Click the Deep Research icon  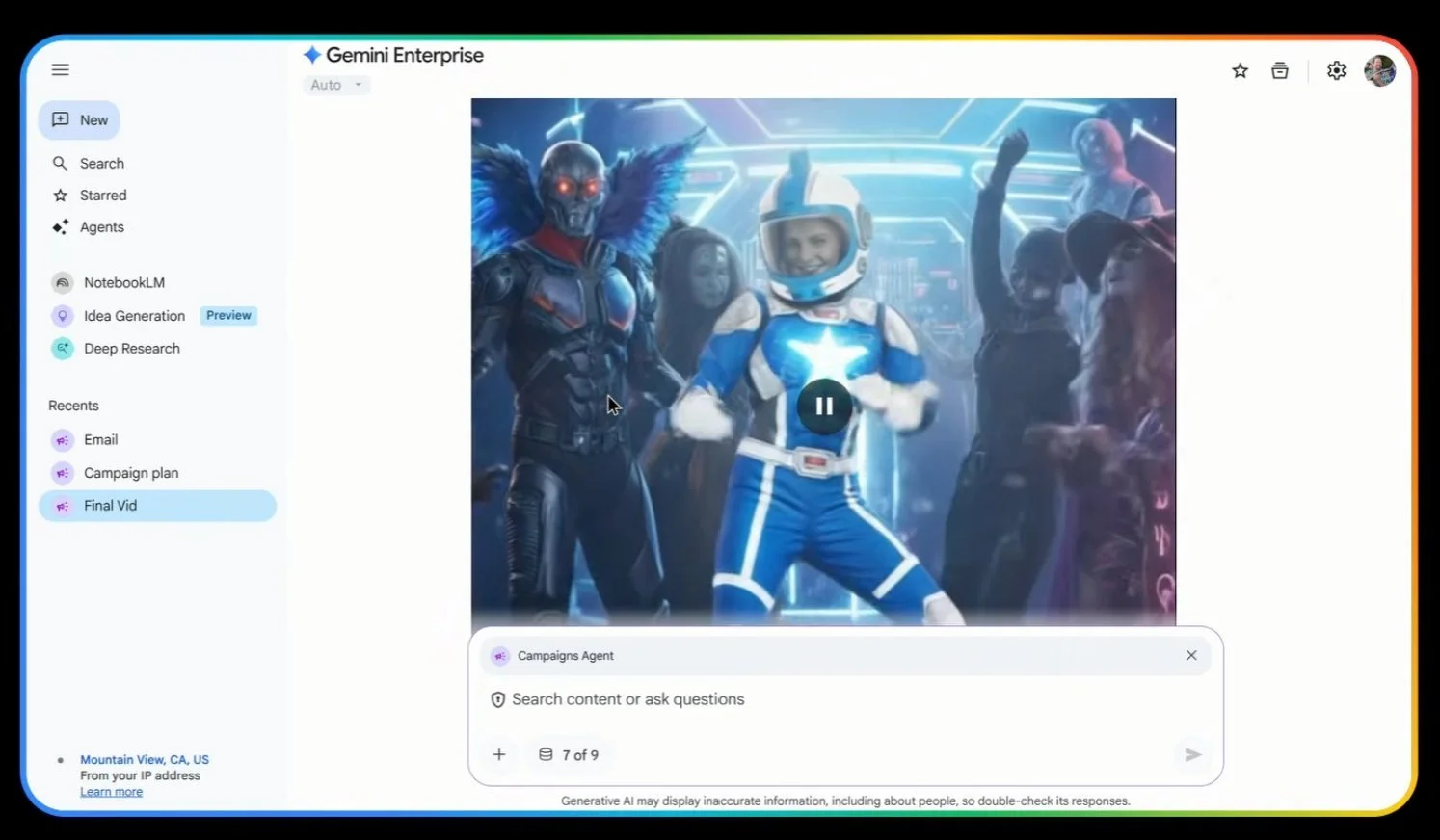pos(63,349)
